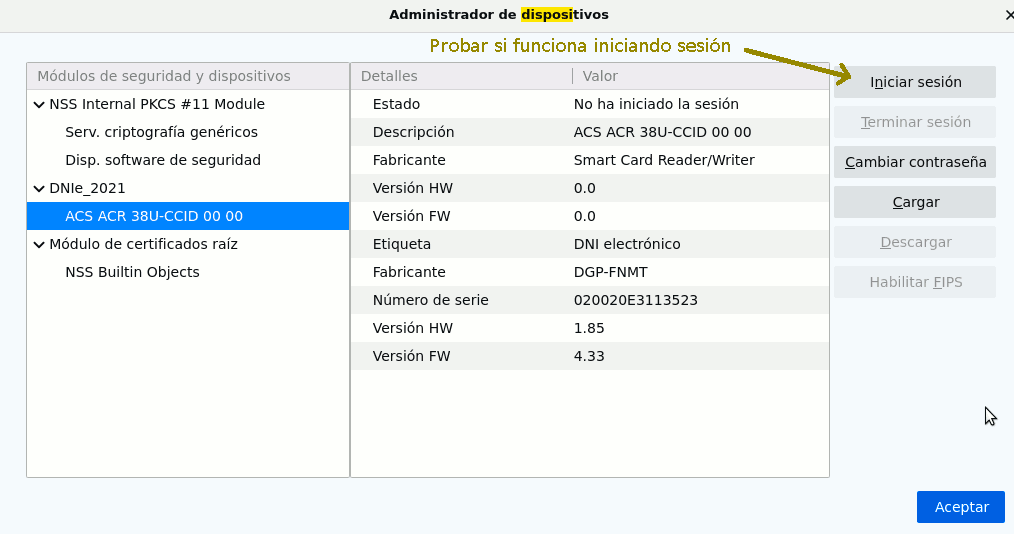This screenshot has width=1014, height=534.
Task: Select the DNIe_2021 module label
Action: tap(87, 188)
